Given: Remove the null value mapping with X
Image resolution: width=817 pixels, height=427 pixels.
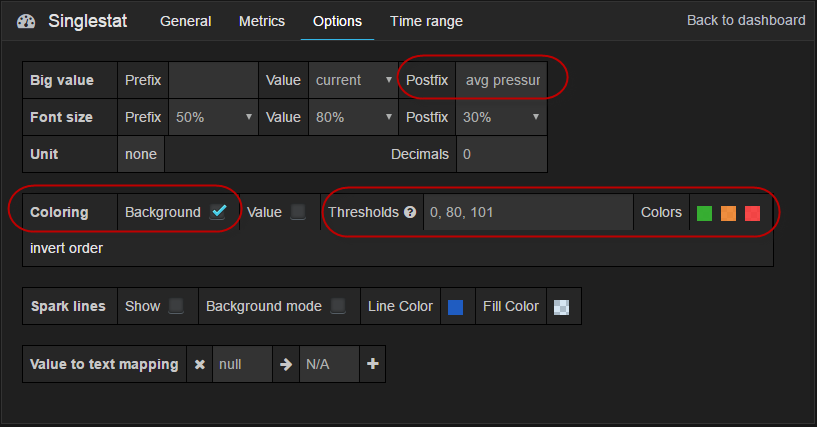Looking at the screenshot, I should point(199,365).
